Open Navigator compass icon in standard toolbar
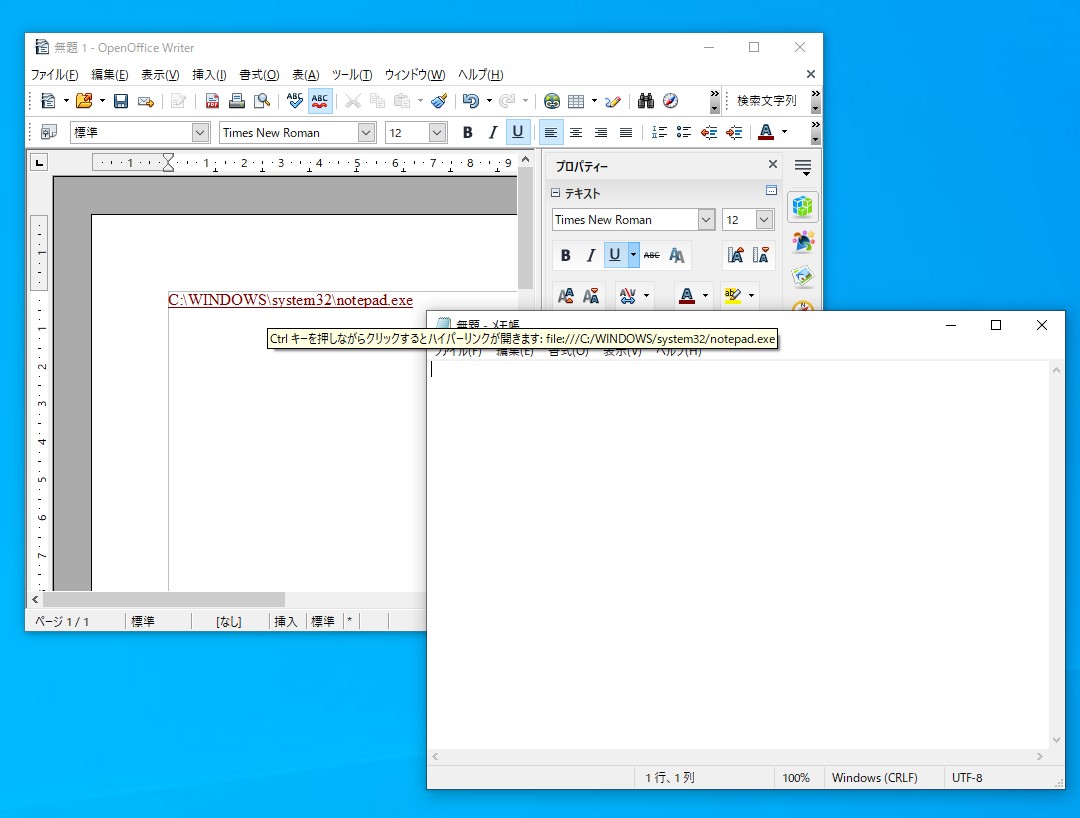1080x818 pixels. coord(670,101)
